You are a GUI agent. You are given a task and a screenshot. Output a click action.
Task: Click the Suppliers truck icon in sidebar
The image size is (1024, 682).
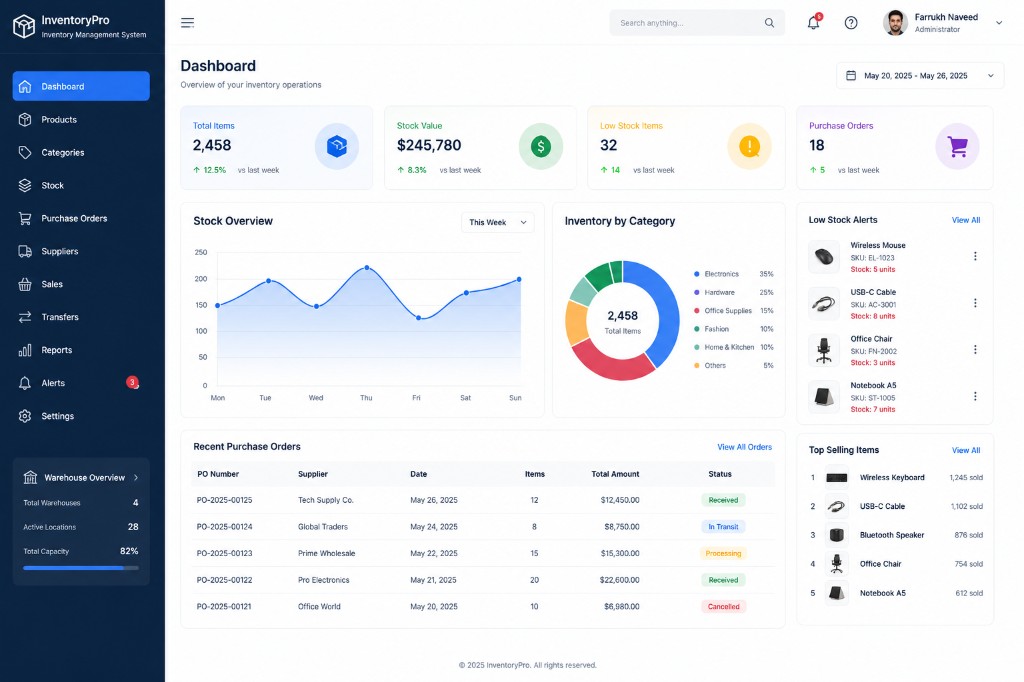click(25, 251)
